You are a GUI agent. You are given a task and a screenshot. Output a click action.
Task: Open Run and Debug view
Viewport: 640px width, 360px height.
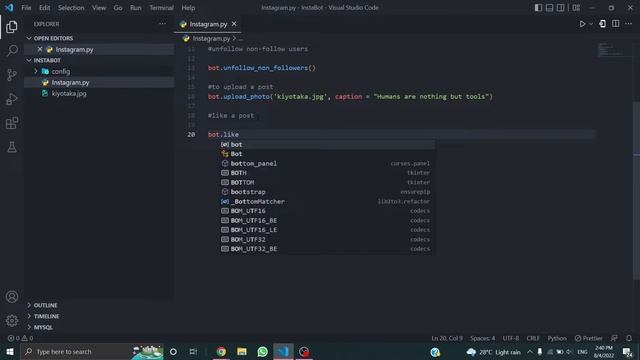coord(12,99)
